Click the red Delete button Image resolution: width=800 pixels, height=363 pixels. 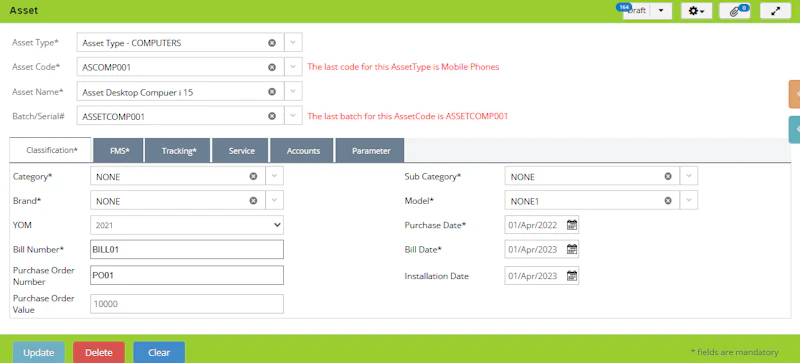coord(98,352)
